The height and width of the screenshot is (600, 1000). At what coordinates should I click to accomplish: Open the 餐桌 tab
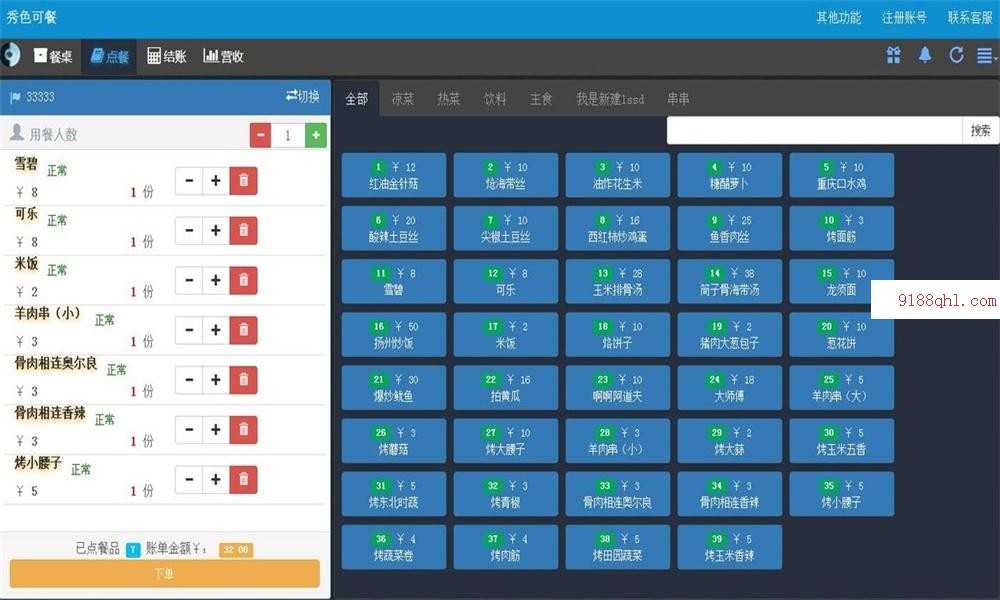tap(54, 56)
